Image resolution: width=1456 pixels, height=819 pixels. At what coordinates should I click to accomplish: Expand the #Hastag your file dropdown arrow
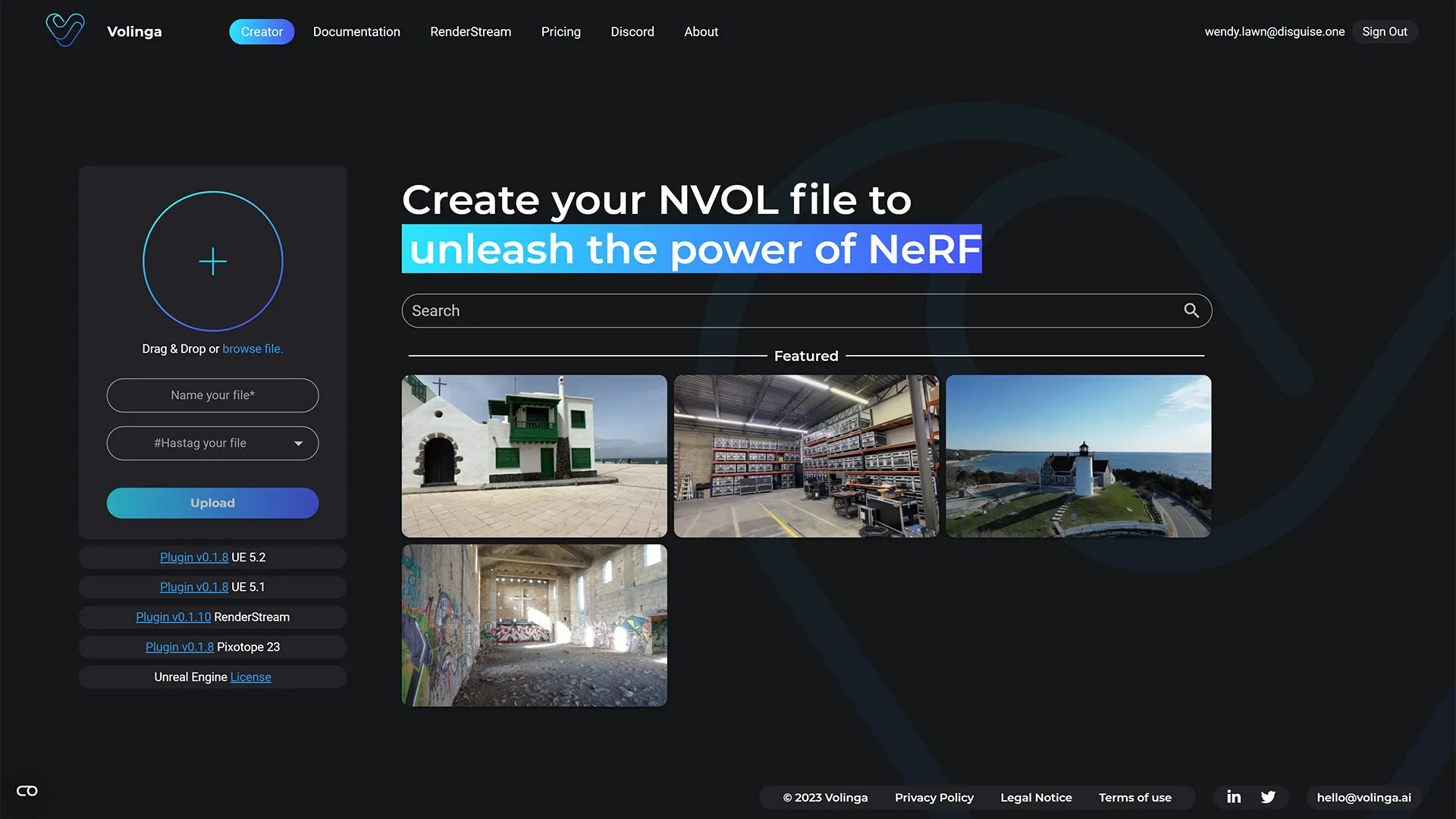[x=298, y=444]
